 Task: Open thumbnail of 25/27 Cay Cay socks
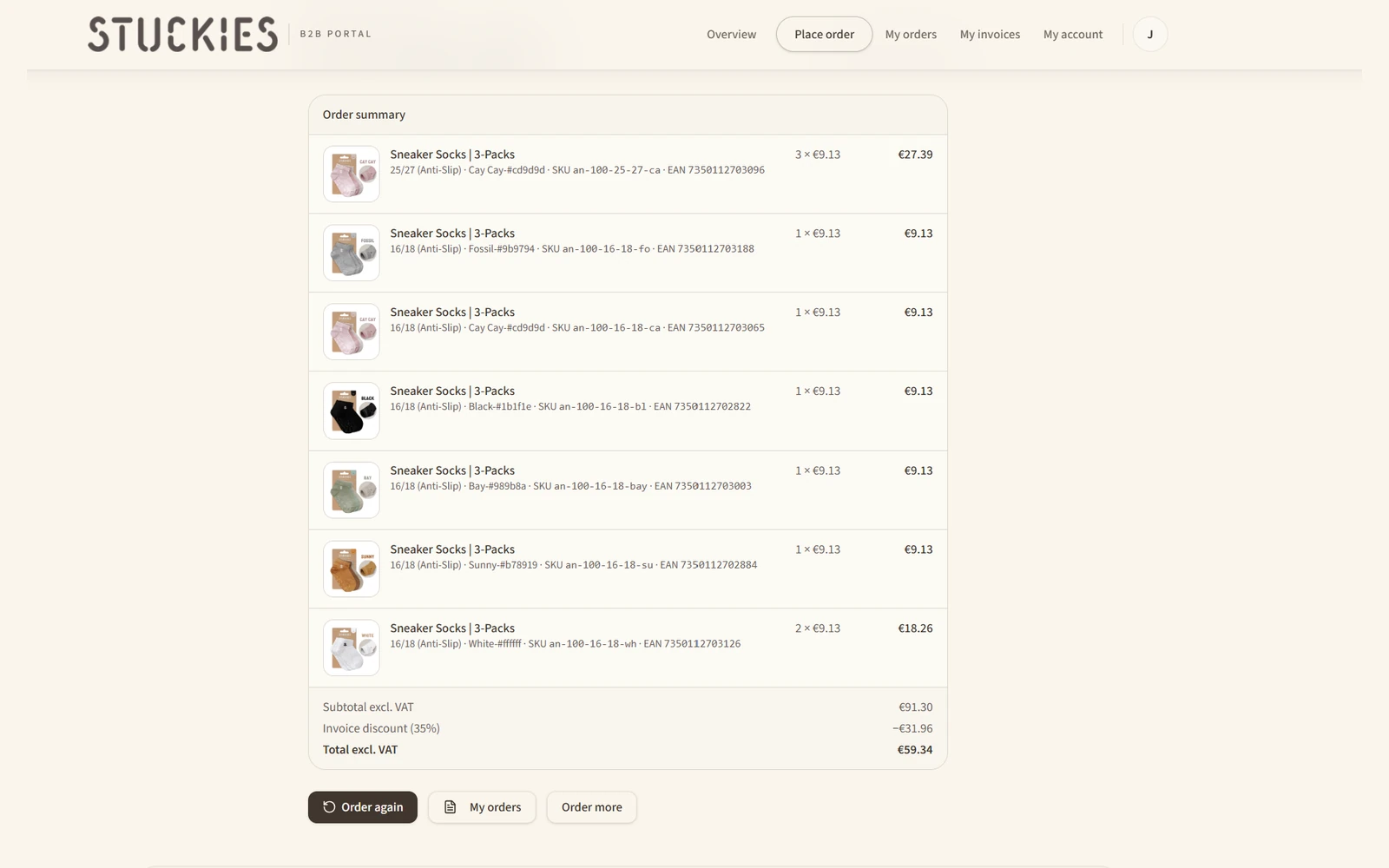[x=352, y=174]
